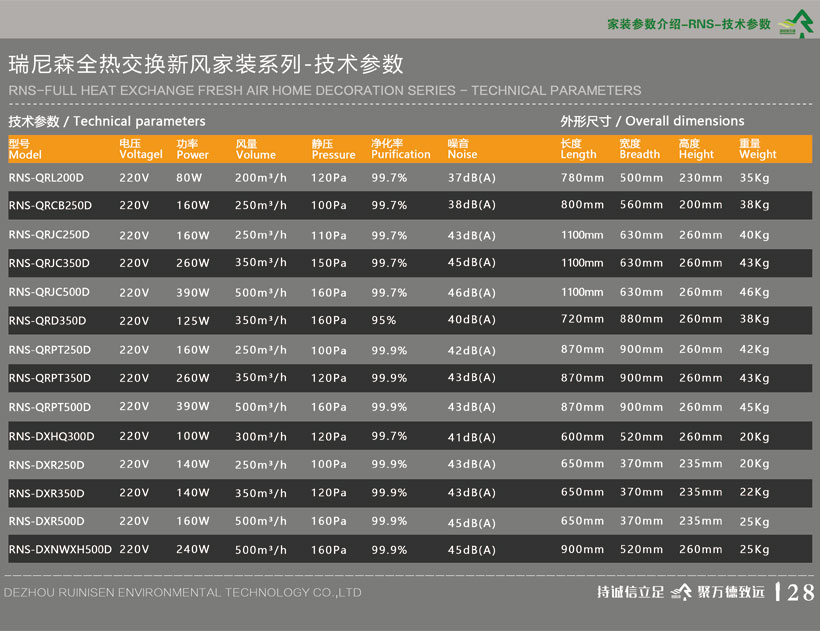Select the RNS-DXNWXH500D model name
Image resolution: width=820 pixels, height=631 pixels.
click(60, 550)
